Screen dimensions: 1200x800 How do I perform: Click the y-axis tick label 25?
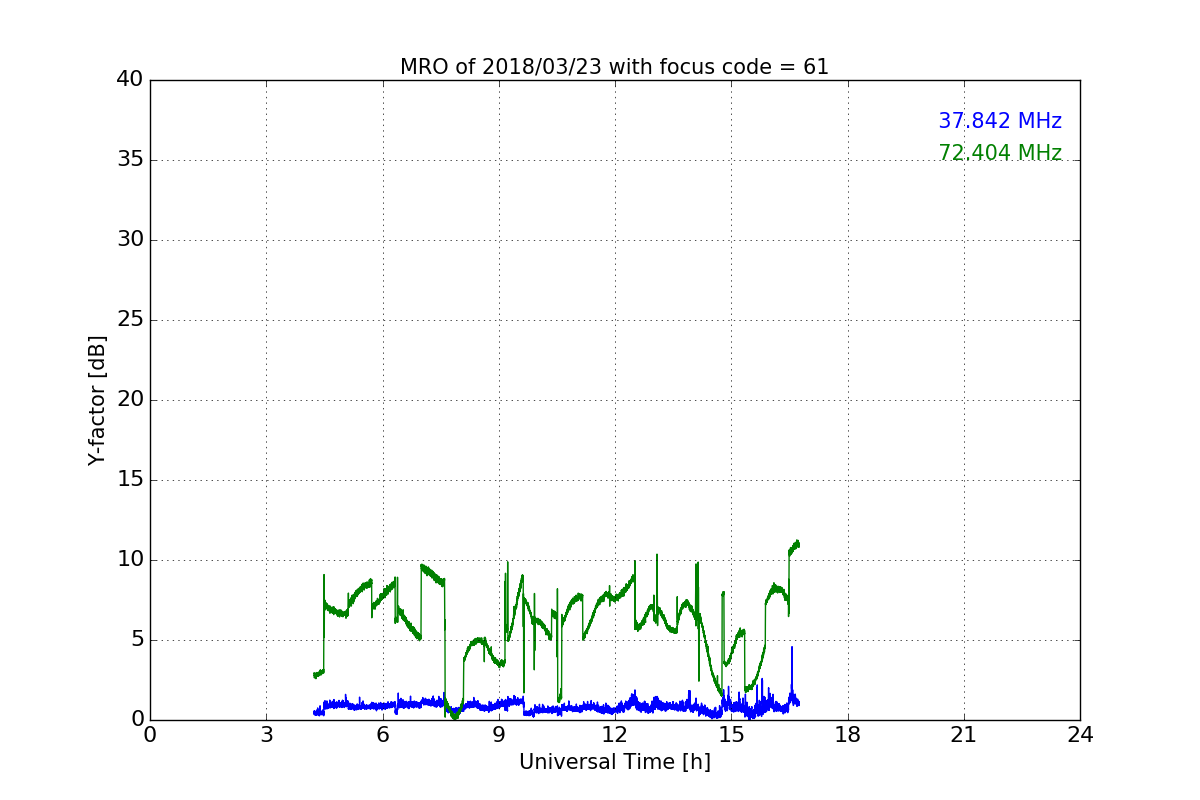pos(130,320)
